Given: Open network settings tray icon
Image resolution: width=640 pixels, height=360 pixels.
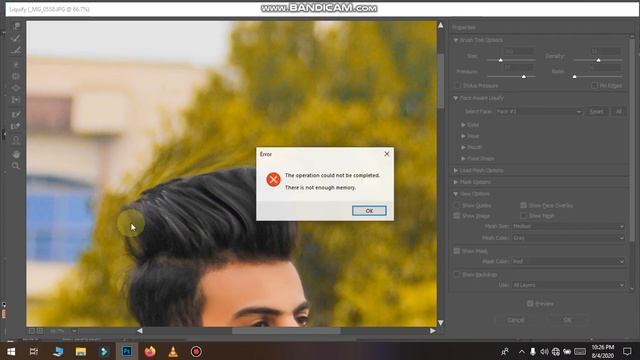Looking at the screenshot, I should [556, 351].
